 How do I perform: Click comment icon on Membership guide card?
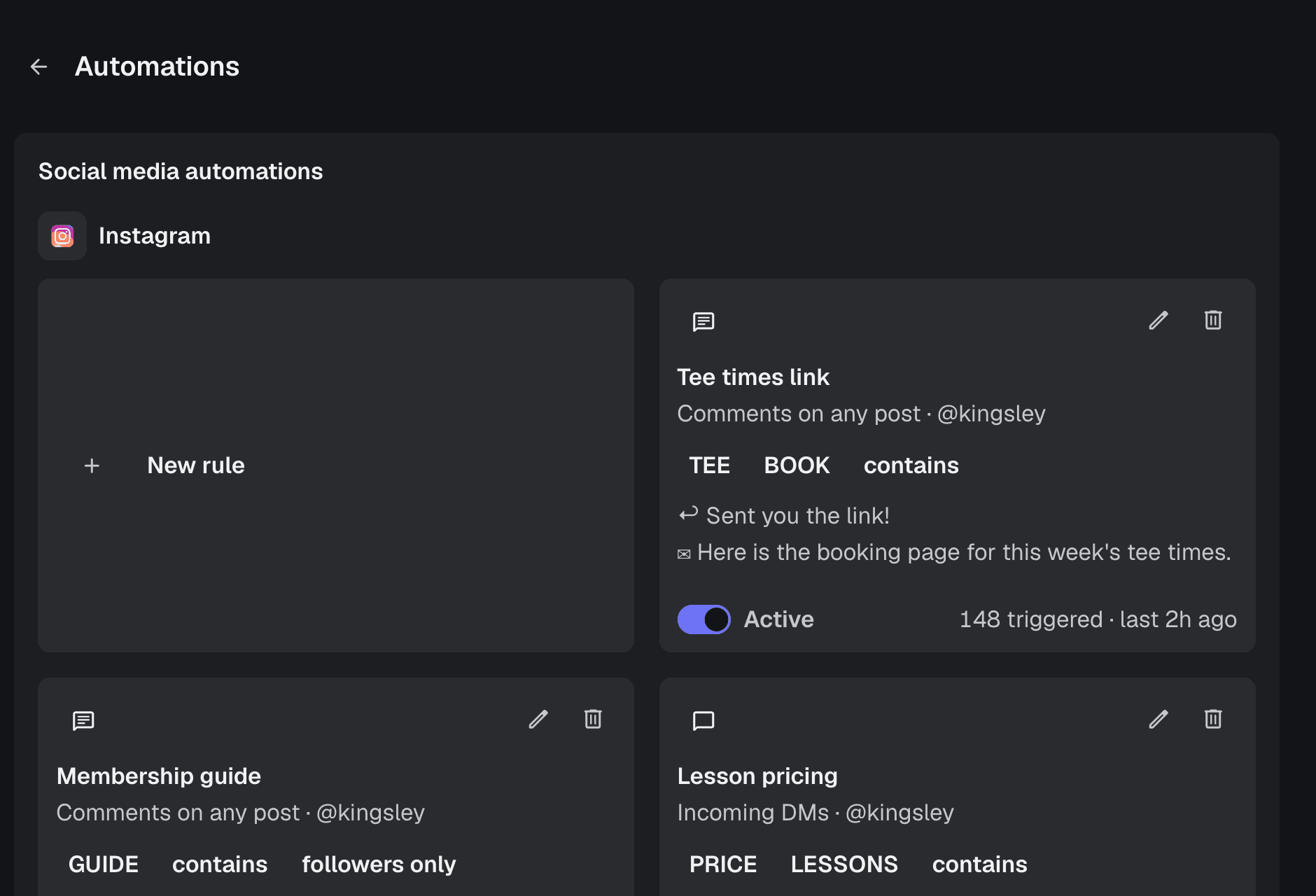click(83, 721)
